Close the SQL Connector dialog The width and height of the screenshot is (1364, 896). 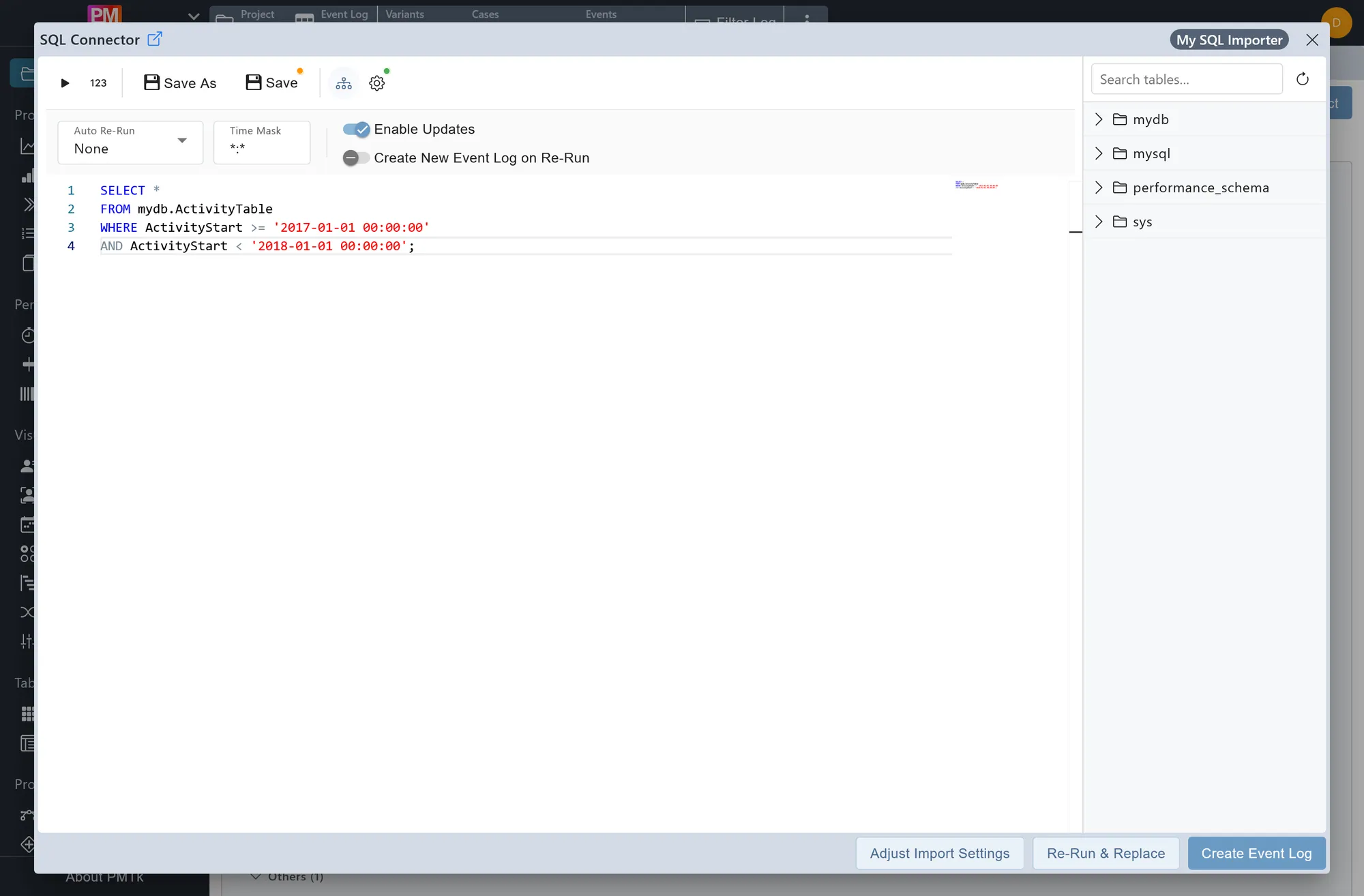pos(1312,40)
